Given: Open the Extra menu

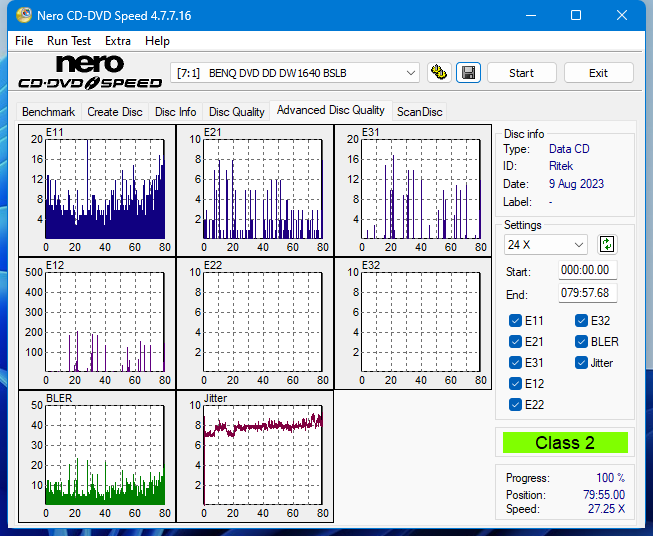Looking at the screenshot, I should (x=118, y=41).
